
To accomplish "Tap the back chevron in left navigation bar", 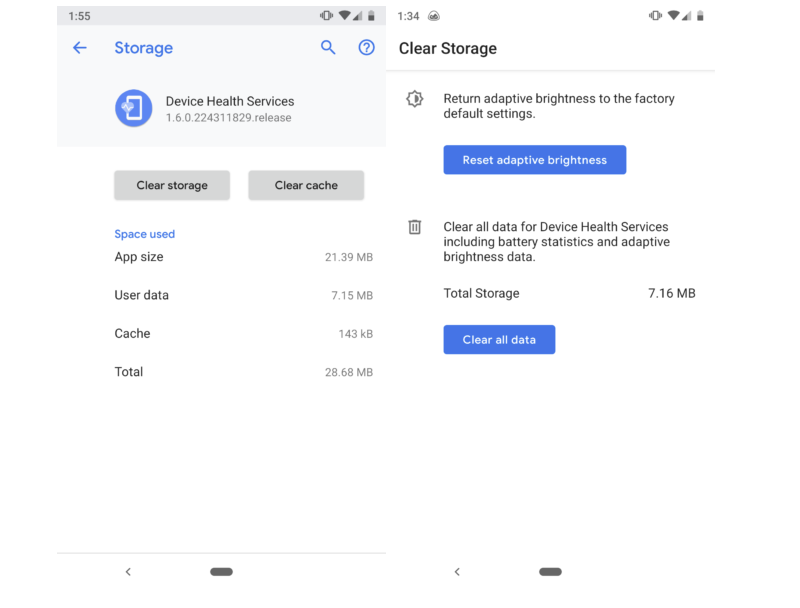I will pos(128,572).
